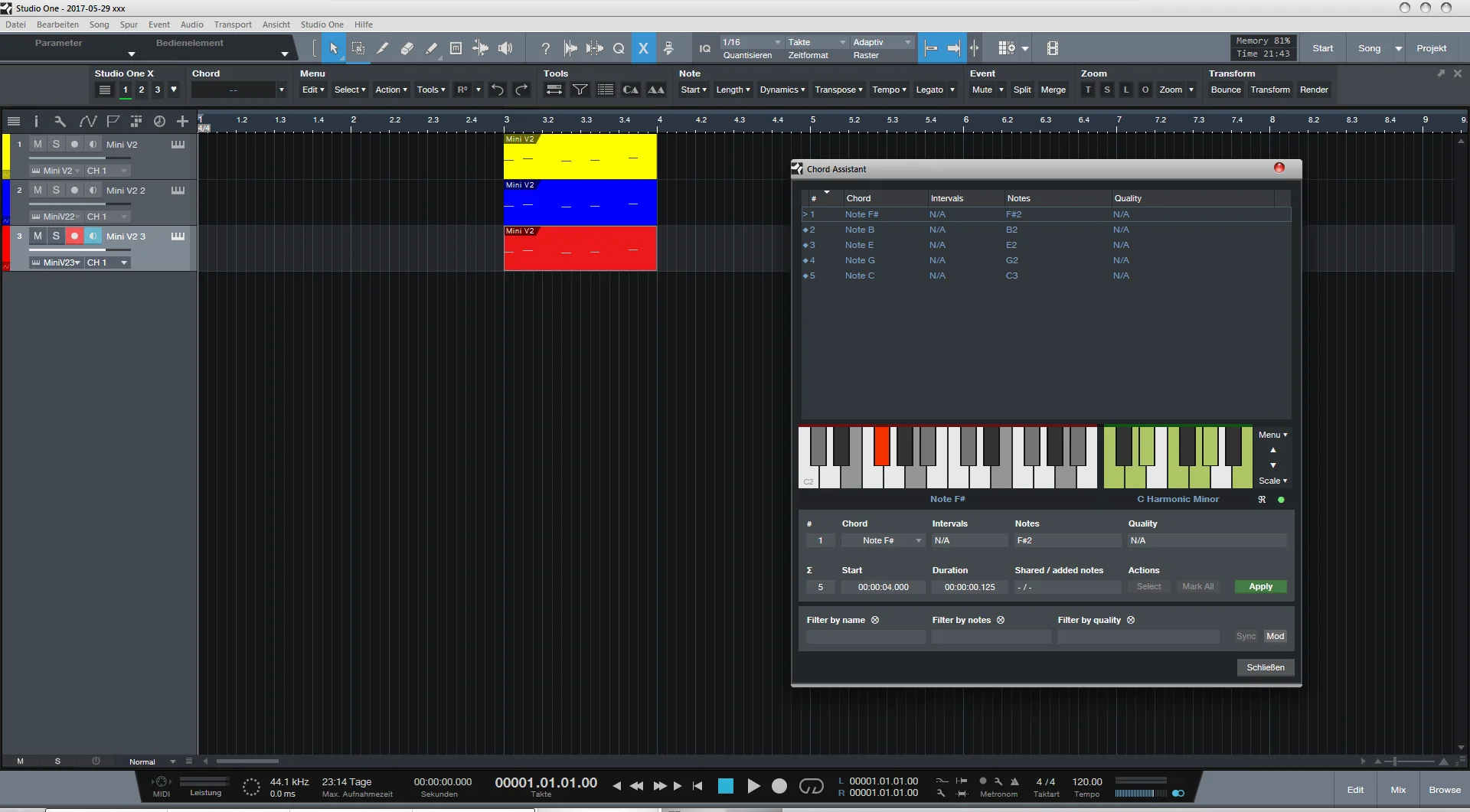Screen dimensions: 1470x812
Task: Click the green Apply button
Action: pyautogui.click(x=1260, y=586)
